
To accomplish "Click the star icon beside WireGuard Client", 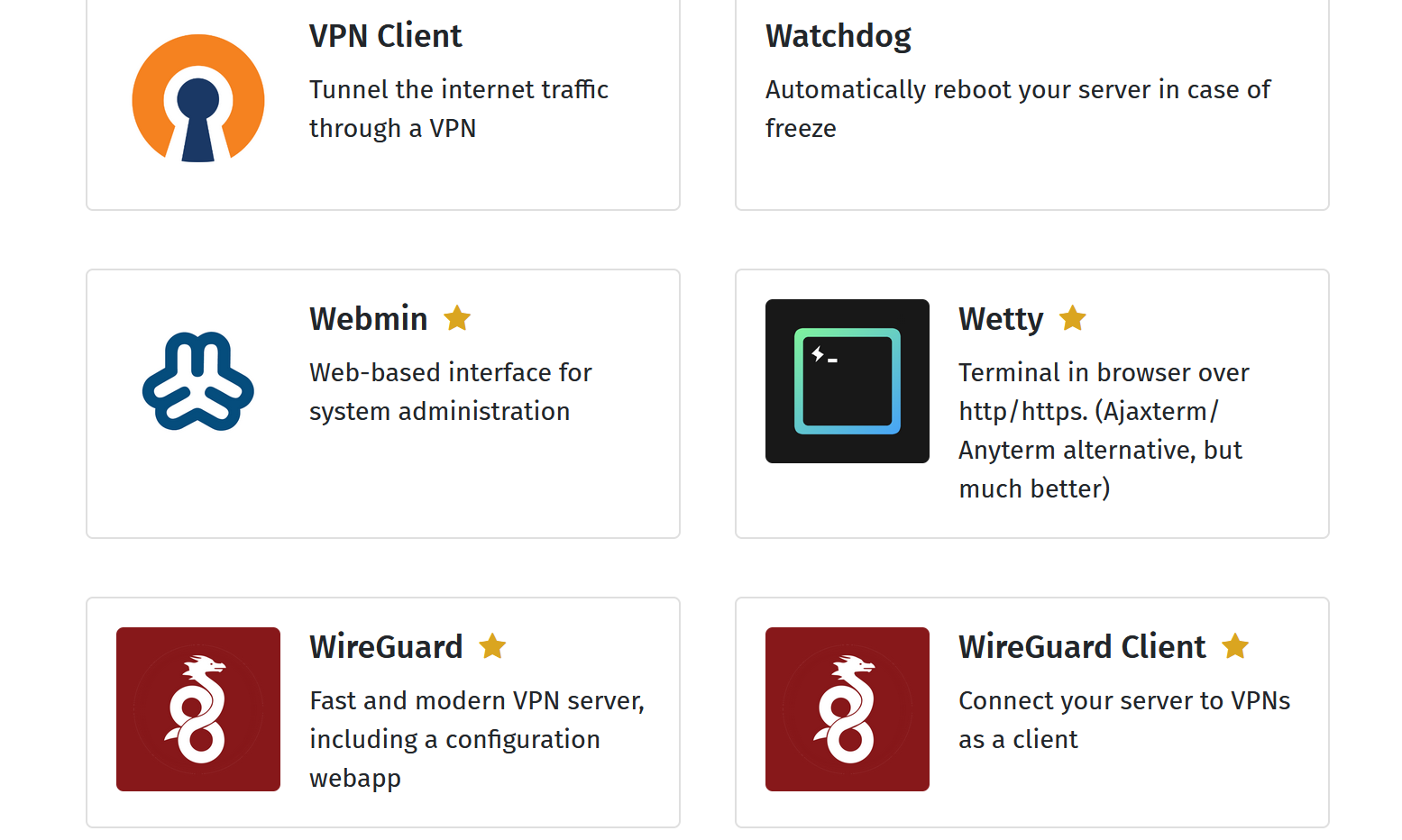I will pyautogui.click(x=1236, y=646).
